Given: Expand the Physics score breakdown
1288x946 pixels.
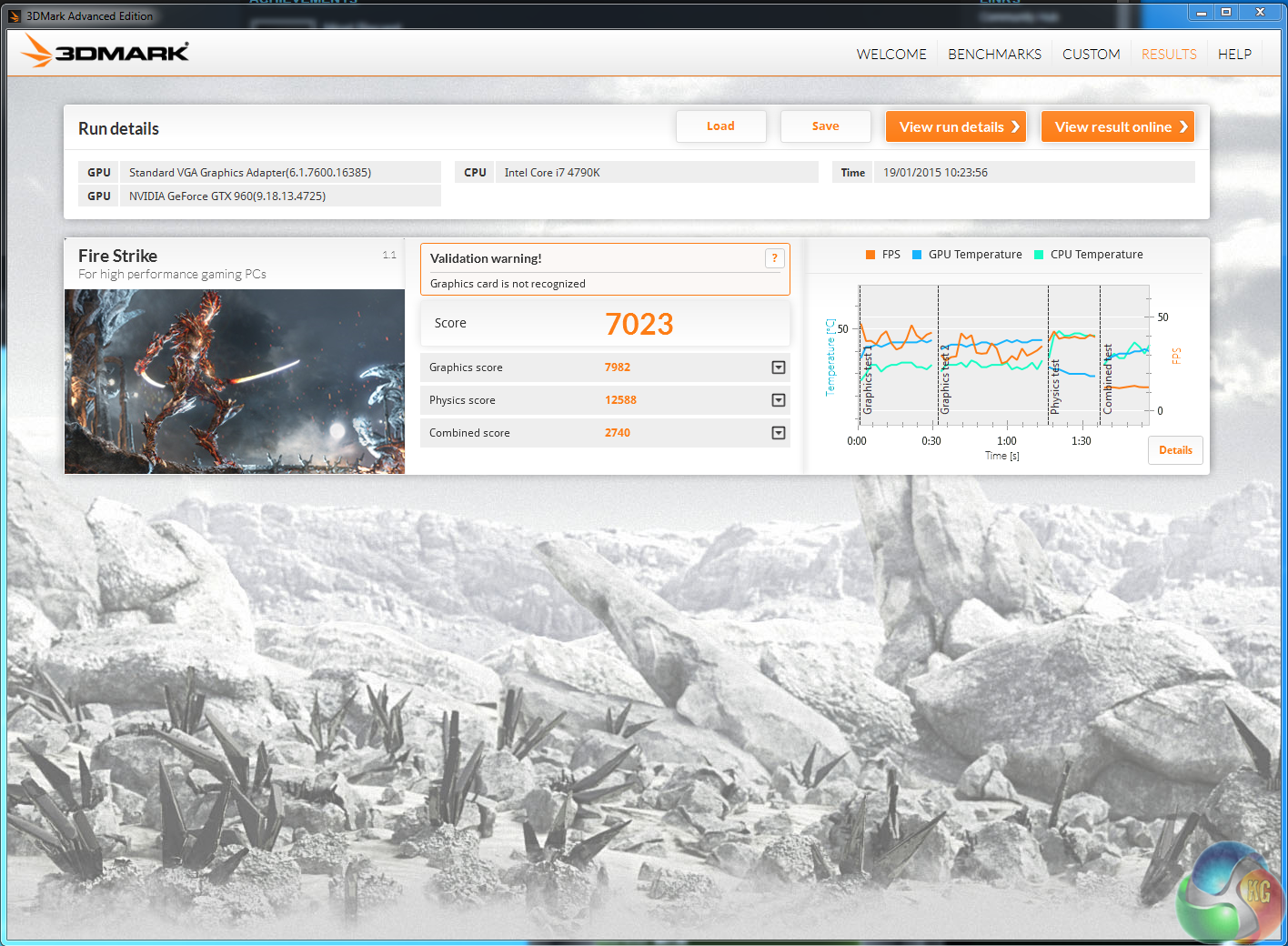Looking at the screenshot, I should pos(779,400).
